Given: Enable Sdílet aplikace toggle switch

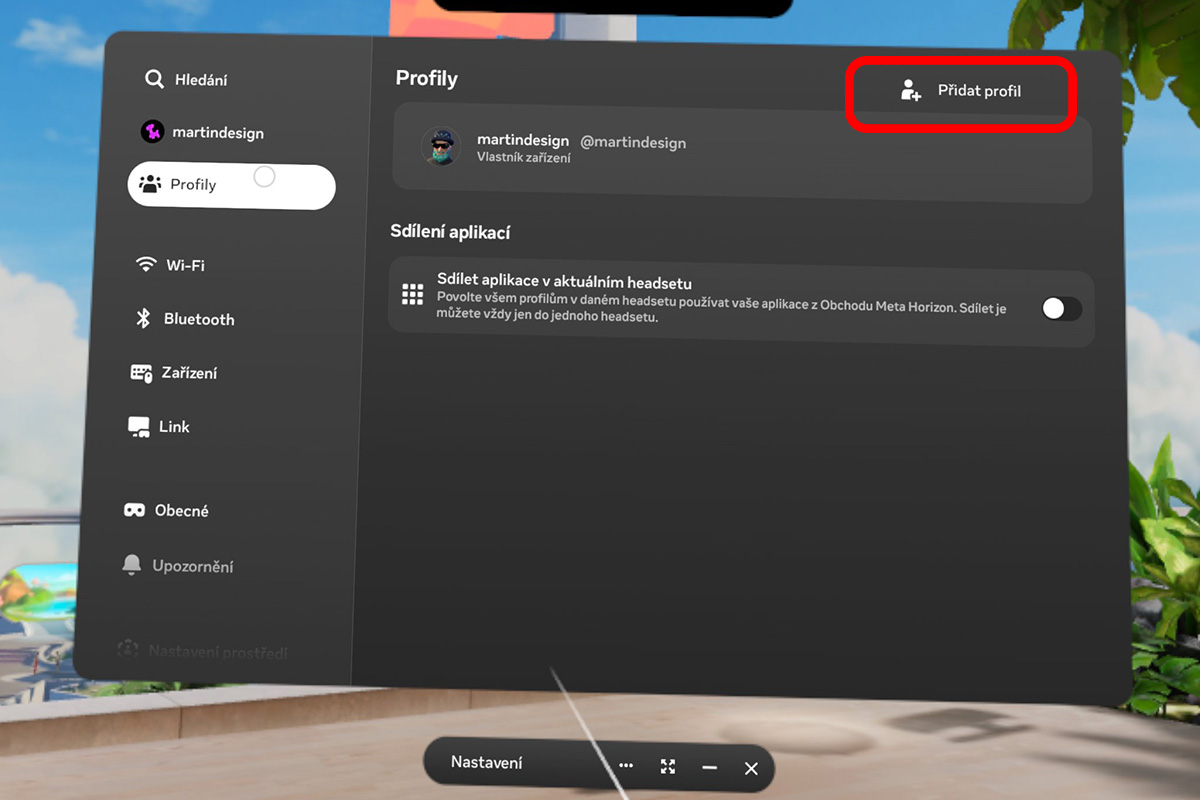Looking at the screenshot, I should pos(1061,308).
